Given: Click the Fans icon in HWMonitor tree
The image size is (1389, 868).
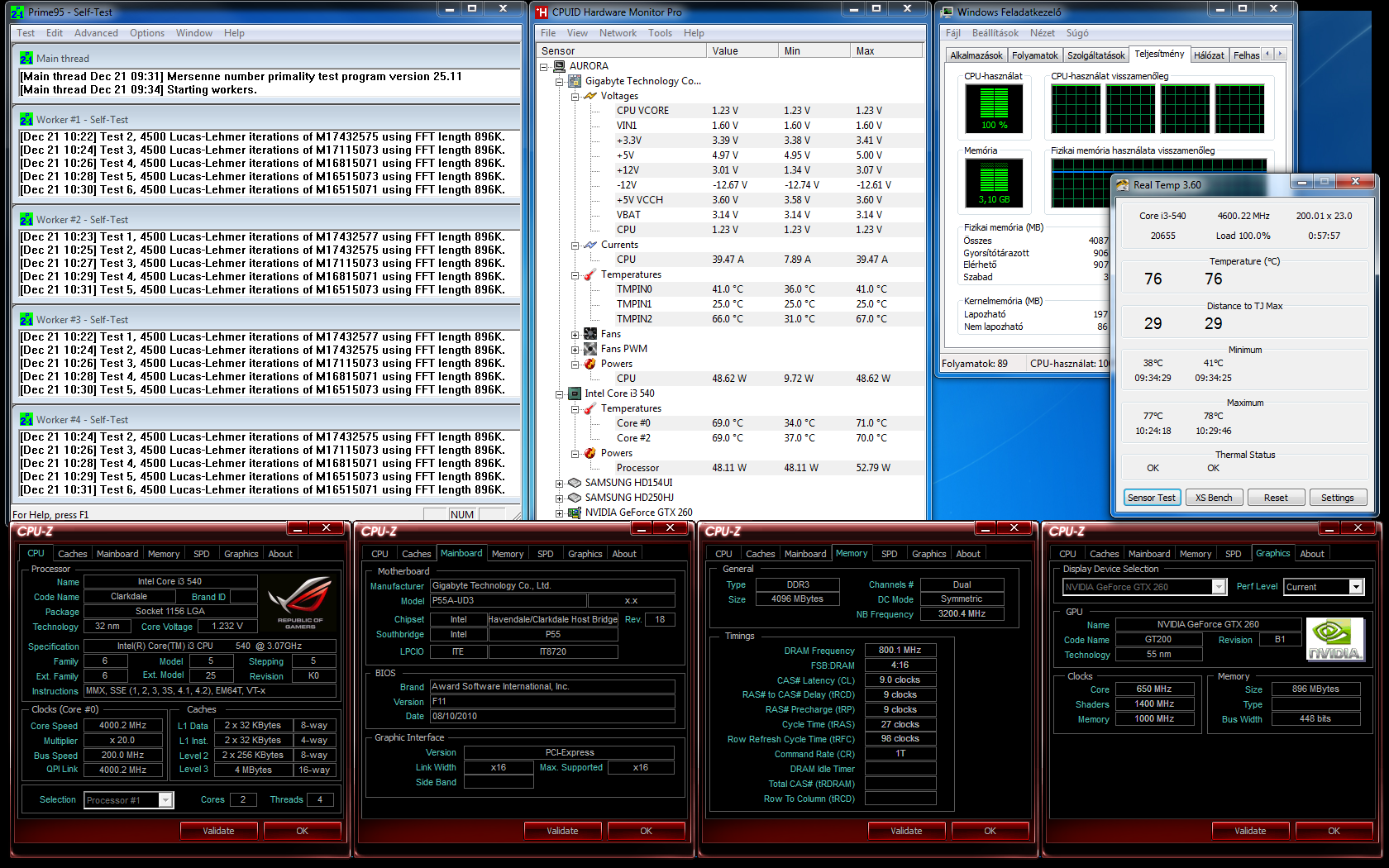Looking at the screenshot, I should pyautogui.click(x=590, y=334).
